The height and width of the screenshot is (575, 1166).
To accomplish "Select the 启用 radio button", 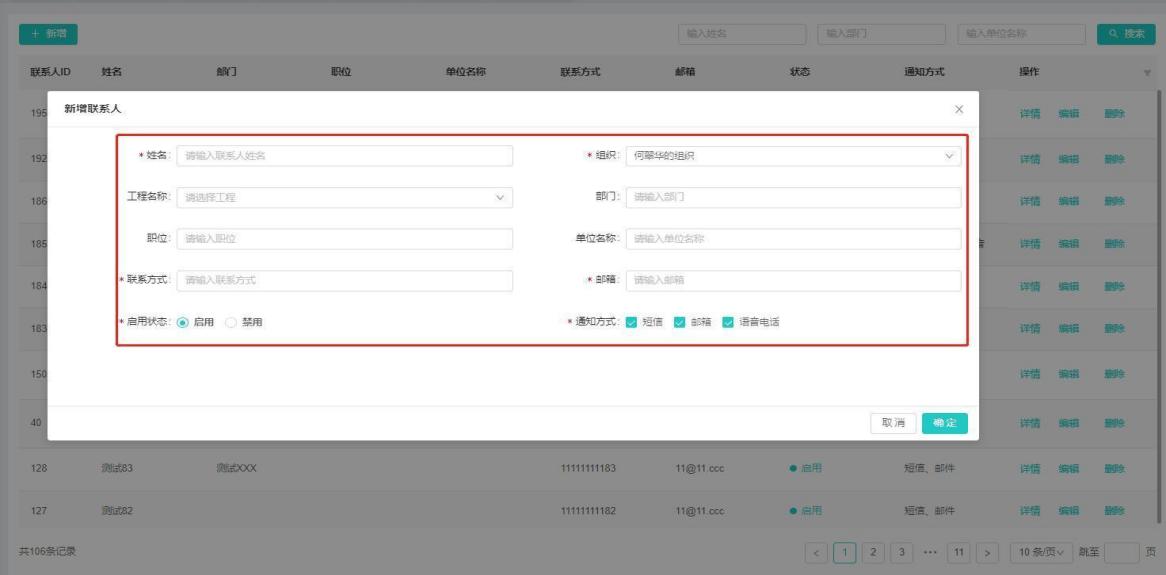I will click(183, 322).
